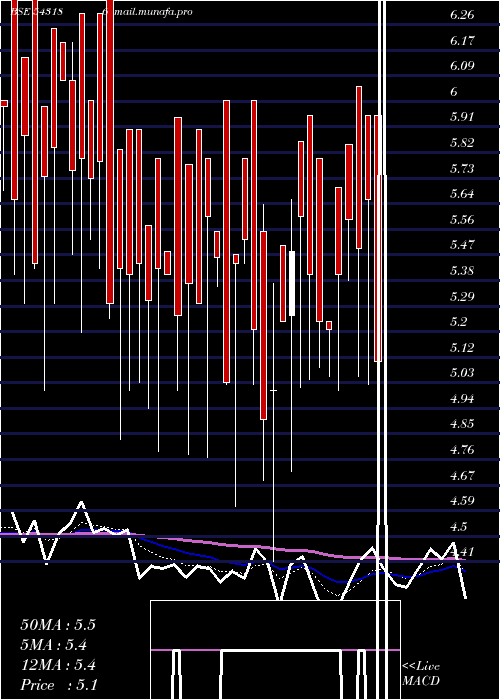Click the 4.41 price axis label
This screenshot has height=700, width=500.
(462, 552)
